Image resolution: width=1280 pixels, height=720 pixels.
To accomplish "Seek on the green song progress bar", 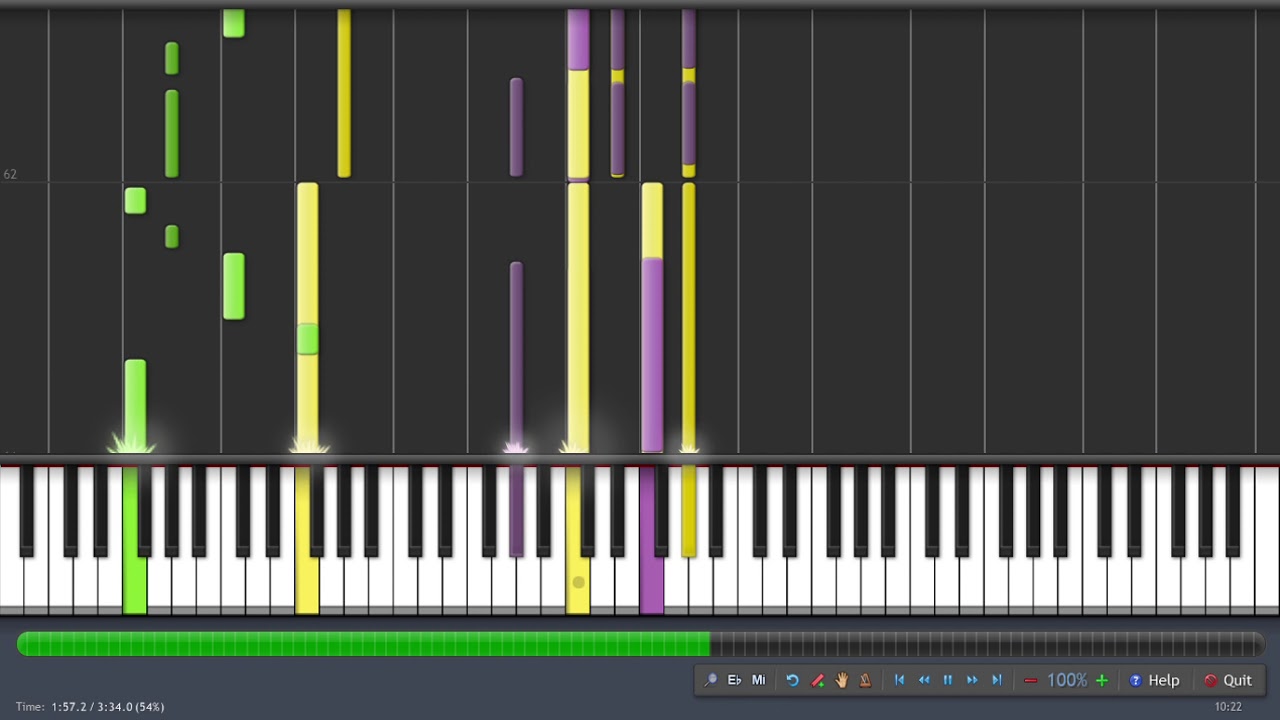I will [x=640, y=645].
